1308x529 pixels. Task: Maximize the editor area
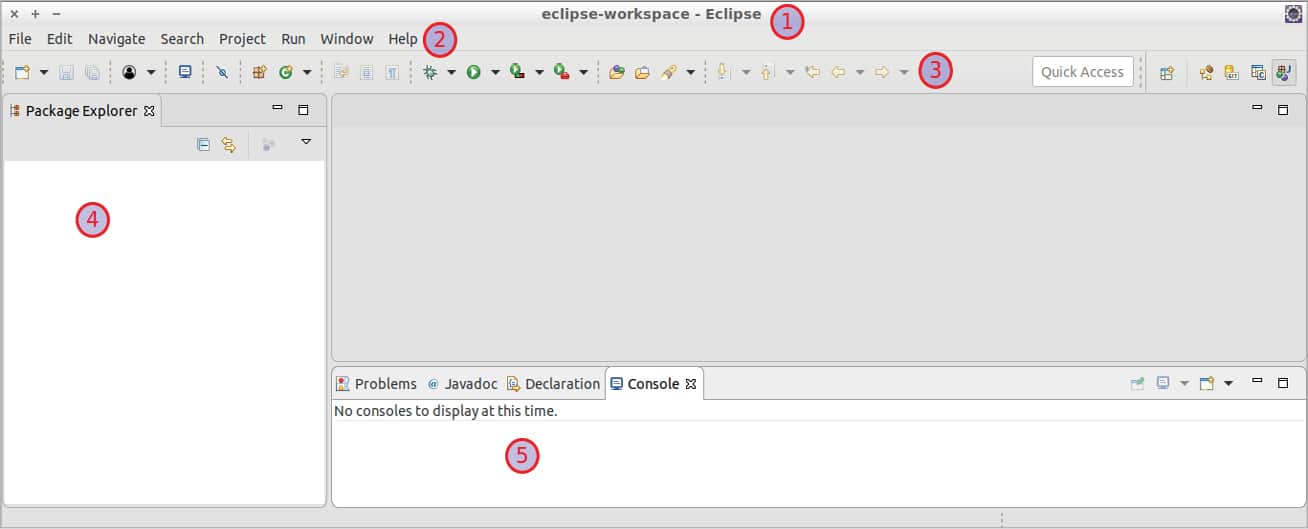click(x=1283, y=110)
